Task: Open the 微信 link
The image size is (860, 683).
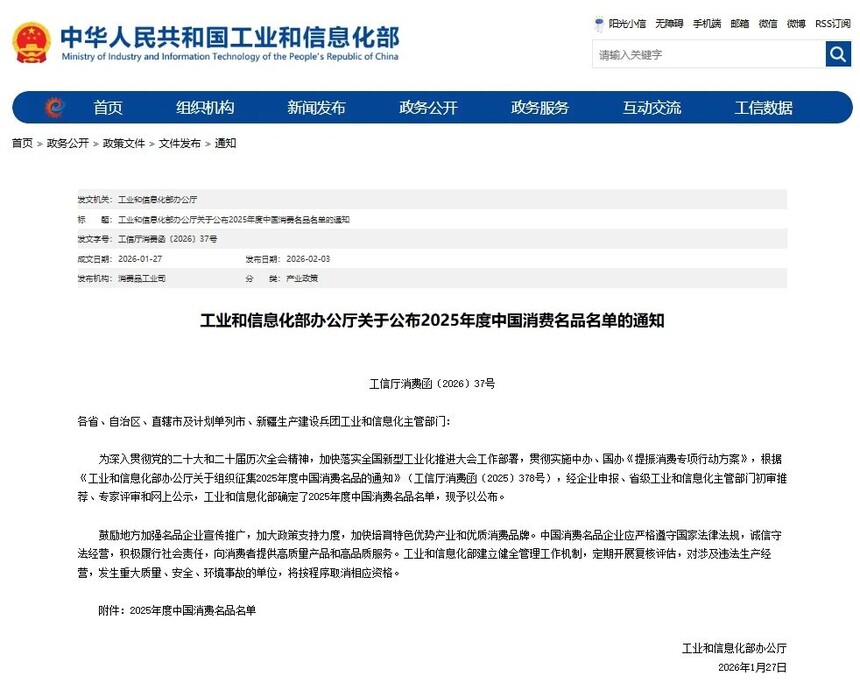Action: coord(768,24)
